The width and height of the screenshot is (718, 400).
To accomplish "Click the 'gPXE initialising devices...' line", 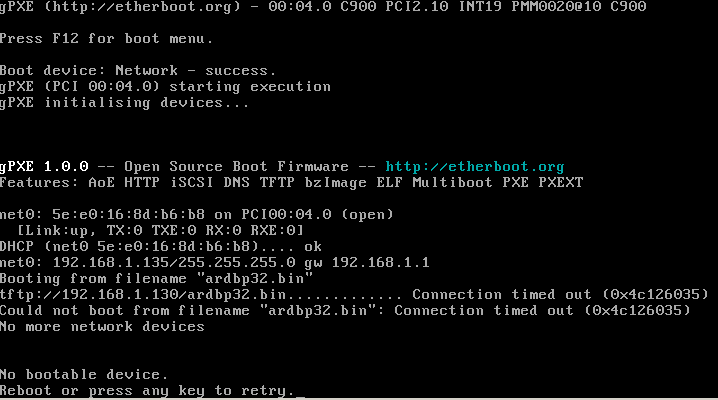I will point(124,103).
